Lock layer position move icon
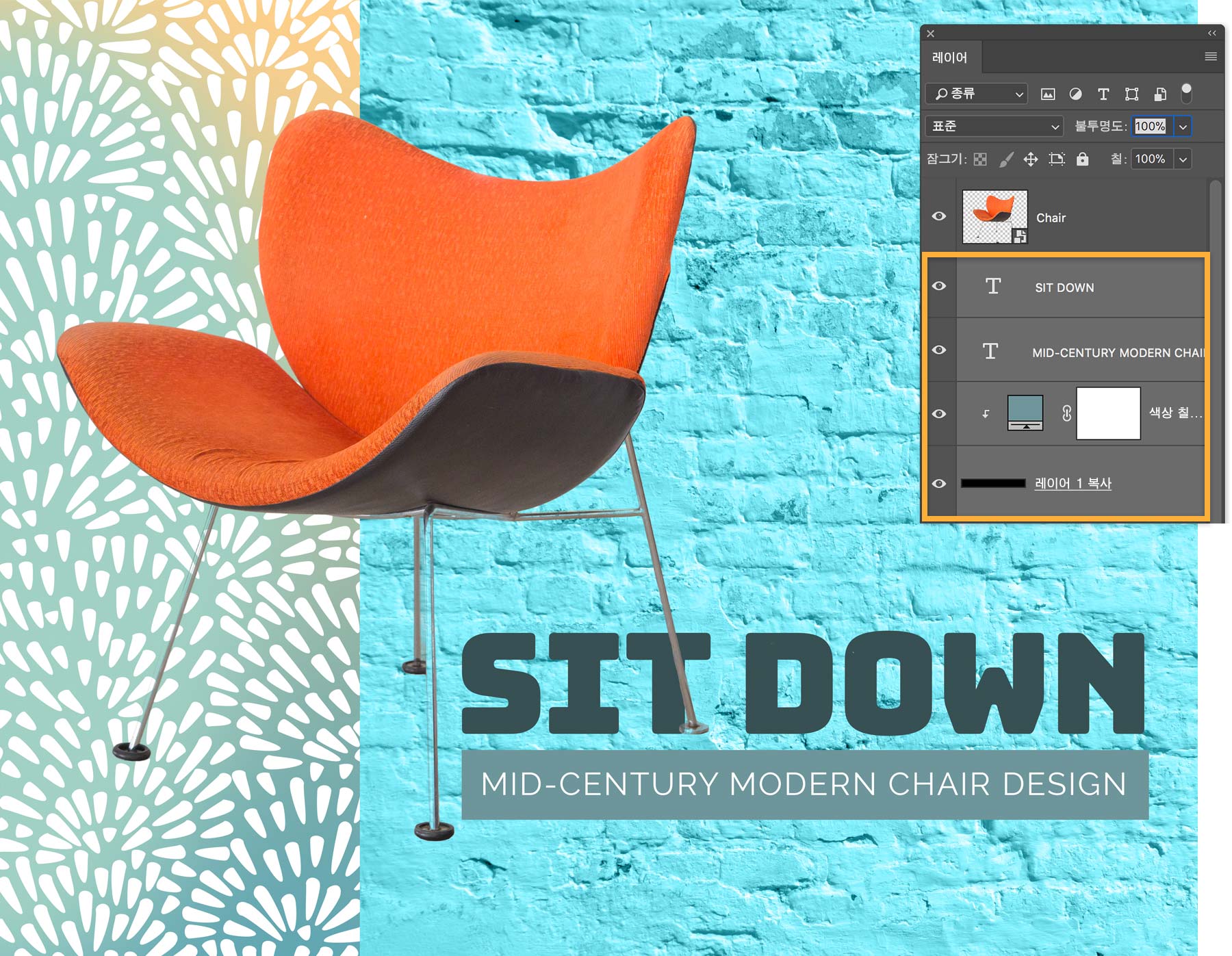This screenshot has width=1232, height=956. pos(1031,159)
